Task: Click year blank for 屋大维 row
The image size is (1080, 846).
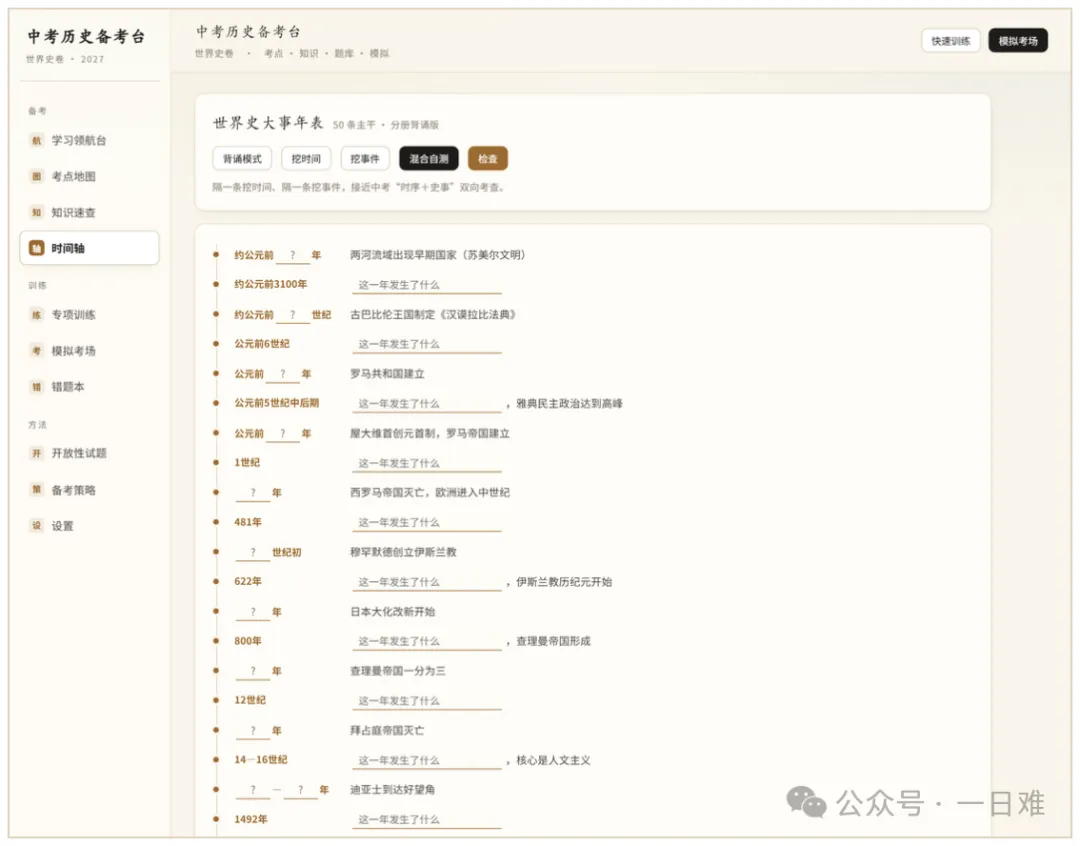Action: pos(282,433)
